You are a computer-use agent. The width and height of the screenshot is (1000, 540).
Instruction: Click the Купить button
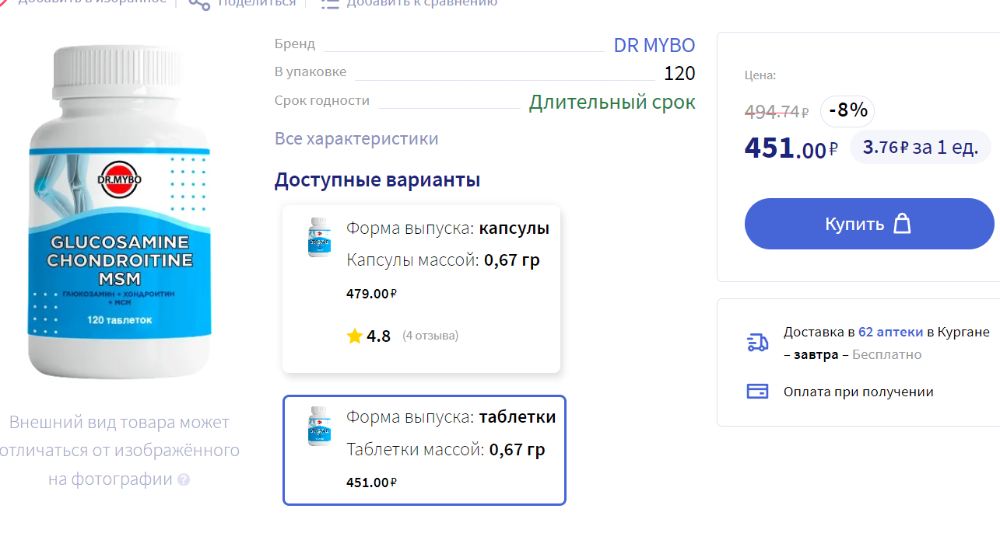[869, 224]
